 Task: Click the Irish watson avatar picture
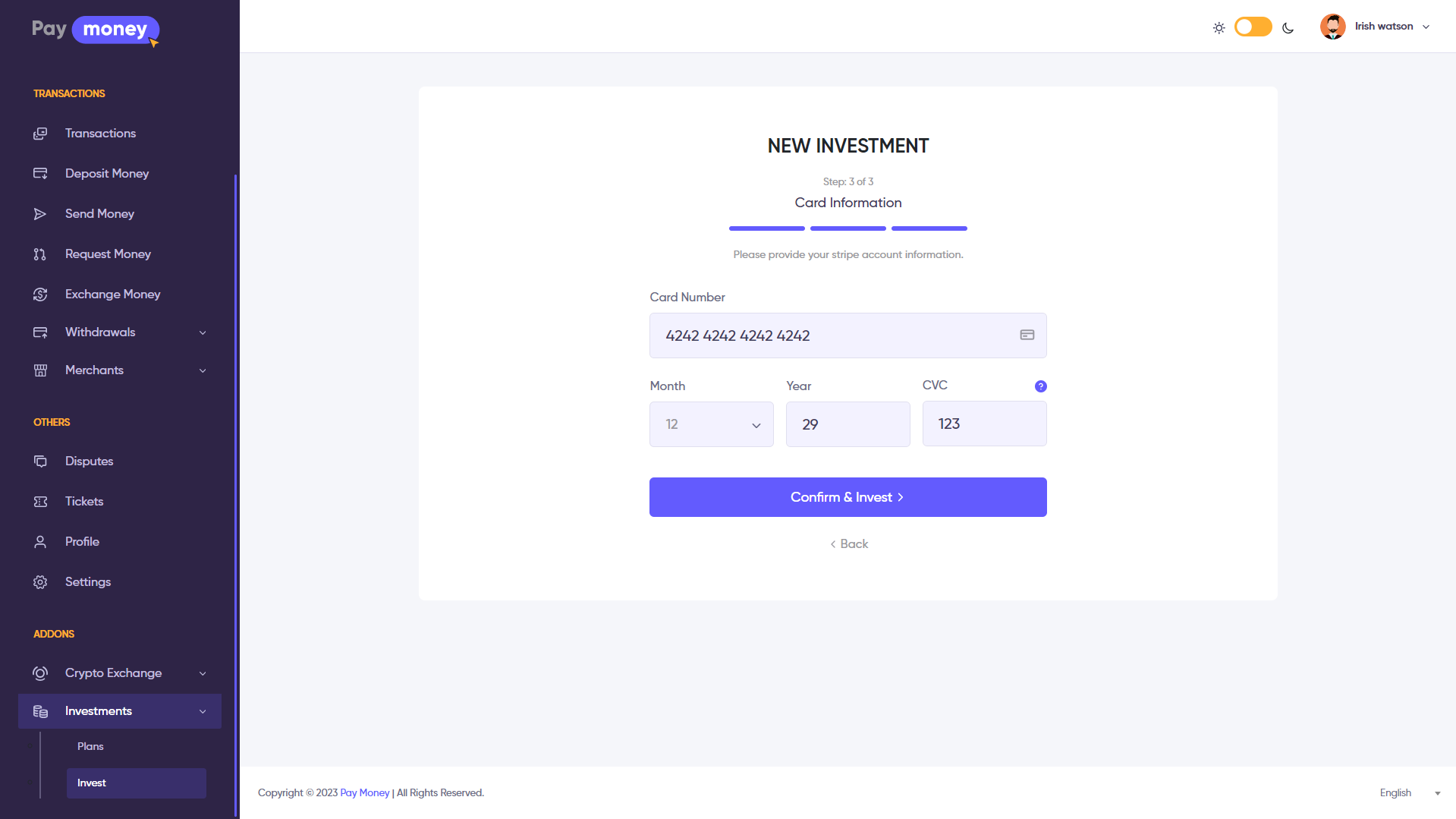(x=1332, y=27)
